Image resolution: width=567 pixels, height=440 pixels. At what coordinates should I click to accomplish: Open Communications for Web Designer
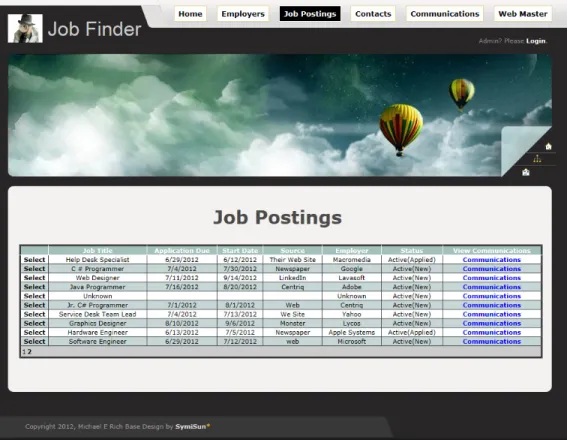(492, 278)
